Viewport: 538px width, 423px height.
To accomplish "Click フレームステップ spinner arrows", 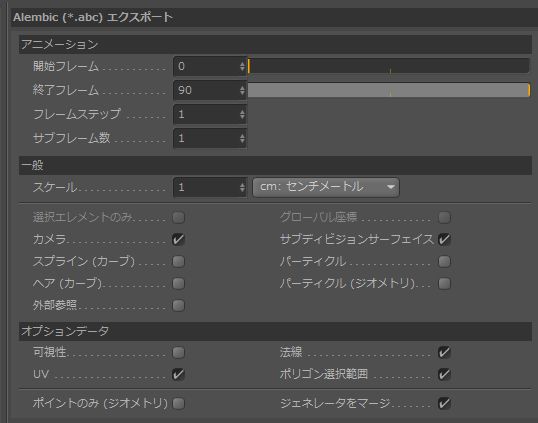I will tap(242, 114).
